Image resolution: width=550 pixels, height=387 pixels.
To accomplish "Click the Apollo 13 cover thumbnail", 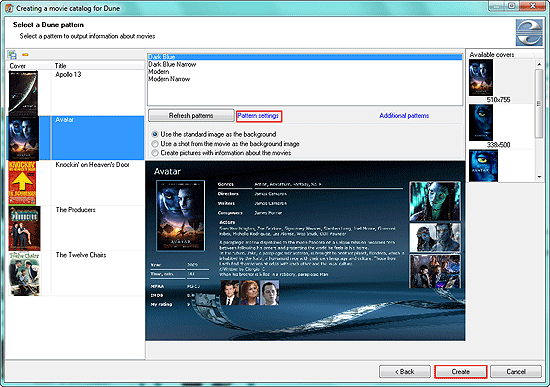I will point(23,93).
